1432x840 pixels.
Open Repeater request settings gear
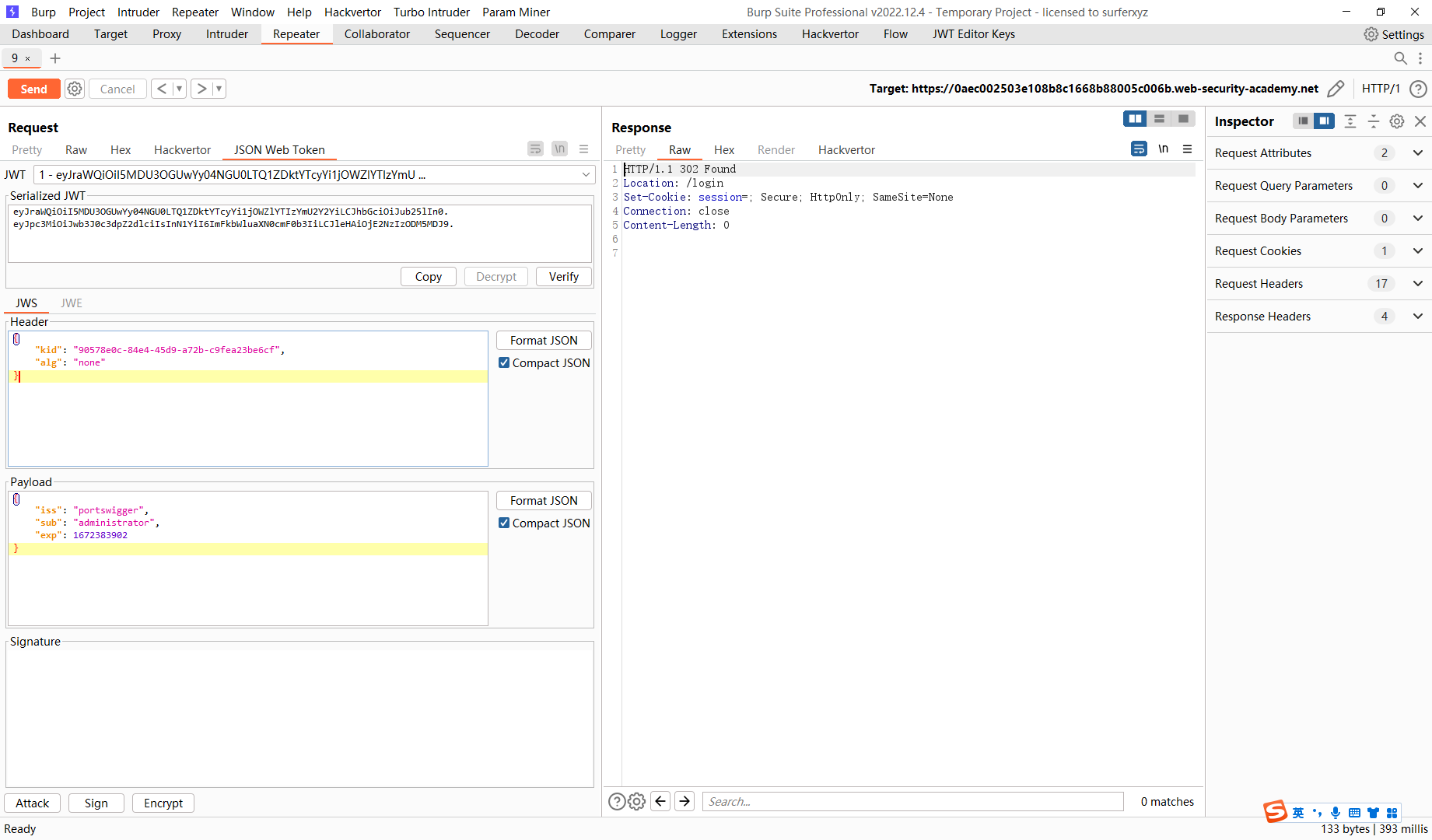pyautogui.click(x=75, y=89)
